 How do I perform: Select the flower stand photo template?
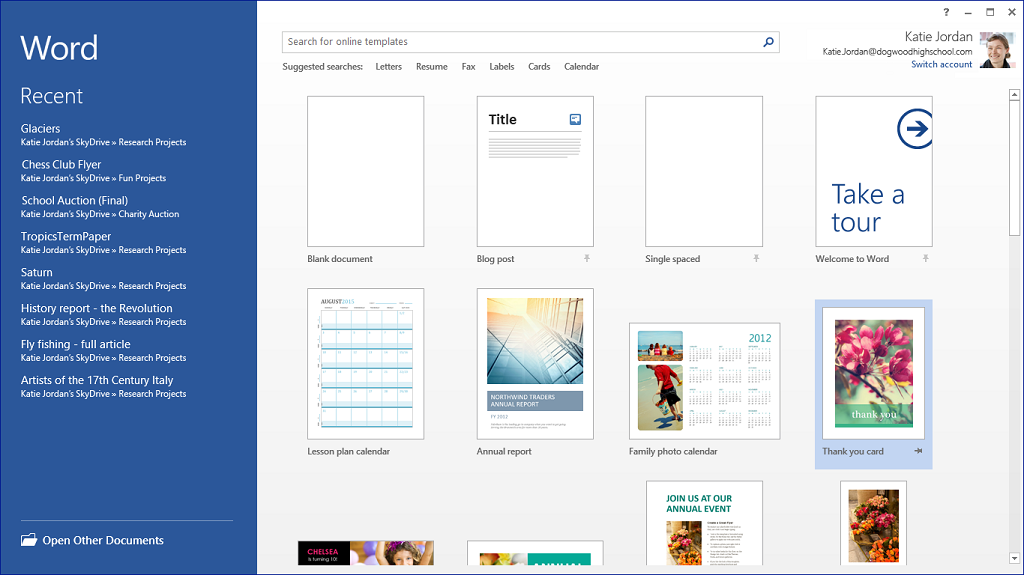click(874, 523)
